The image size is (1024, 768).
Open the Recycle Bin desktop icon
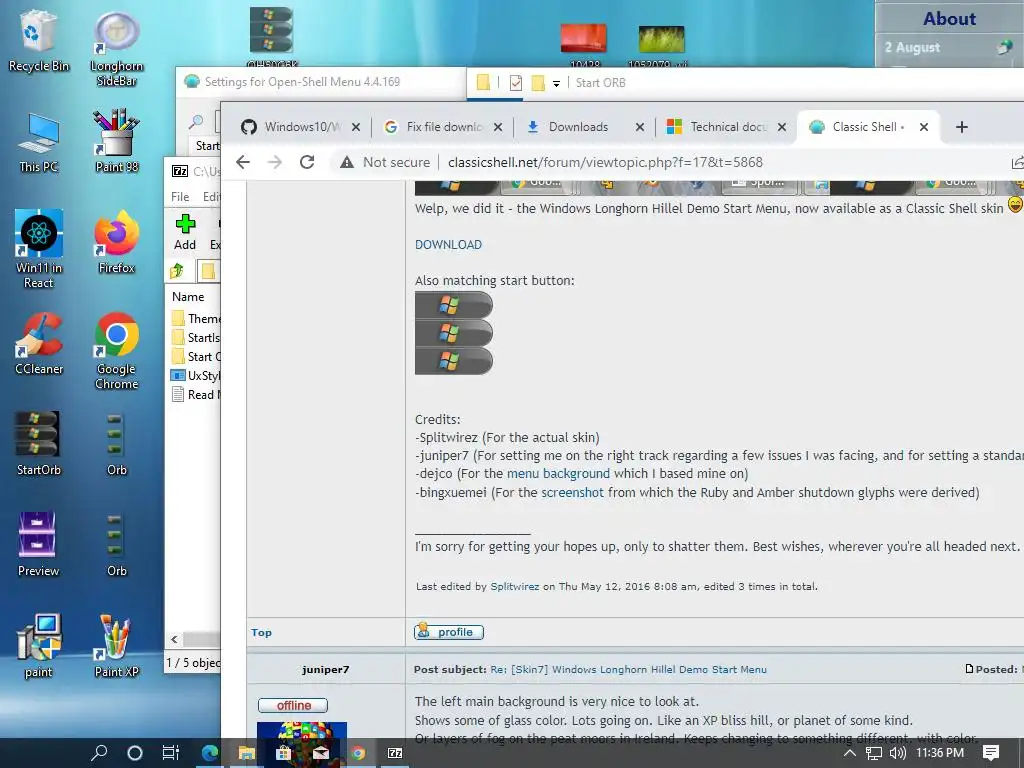click(x=39, y=40)
